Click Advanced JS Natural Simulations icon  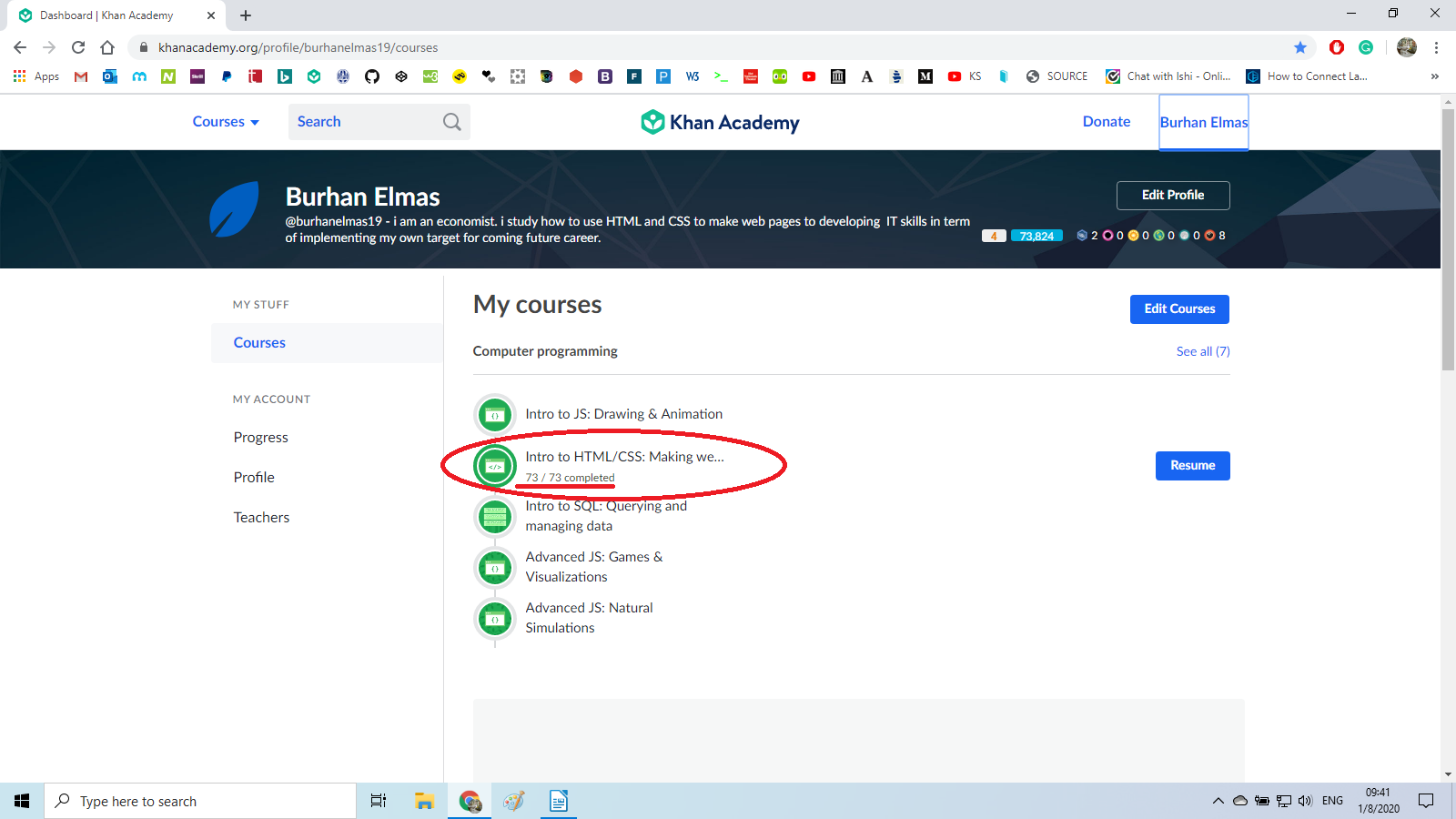point(495,619)
